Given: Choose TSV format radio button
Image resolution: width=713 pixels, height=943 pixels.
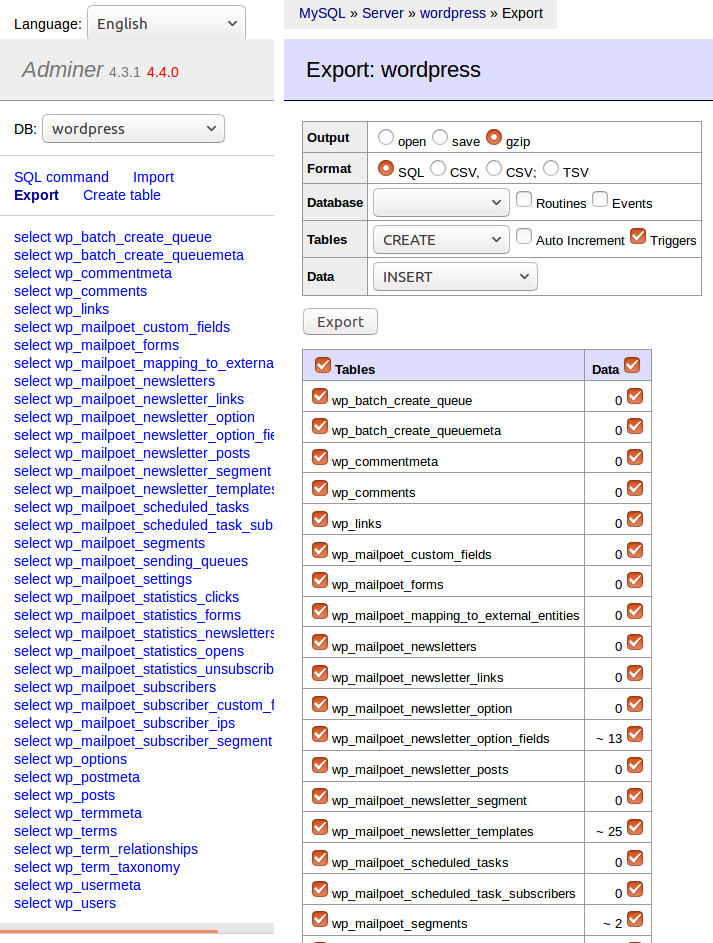Looking at the screenshot, I should (551, 168).
